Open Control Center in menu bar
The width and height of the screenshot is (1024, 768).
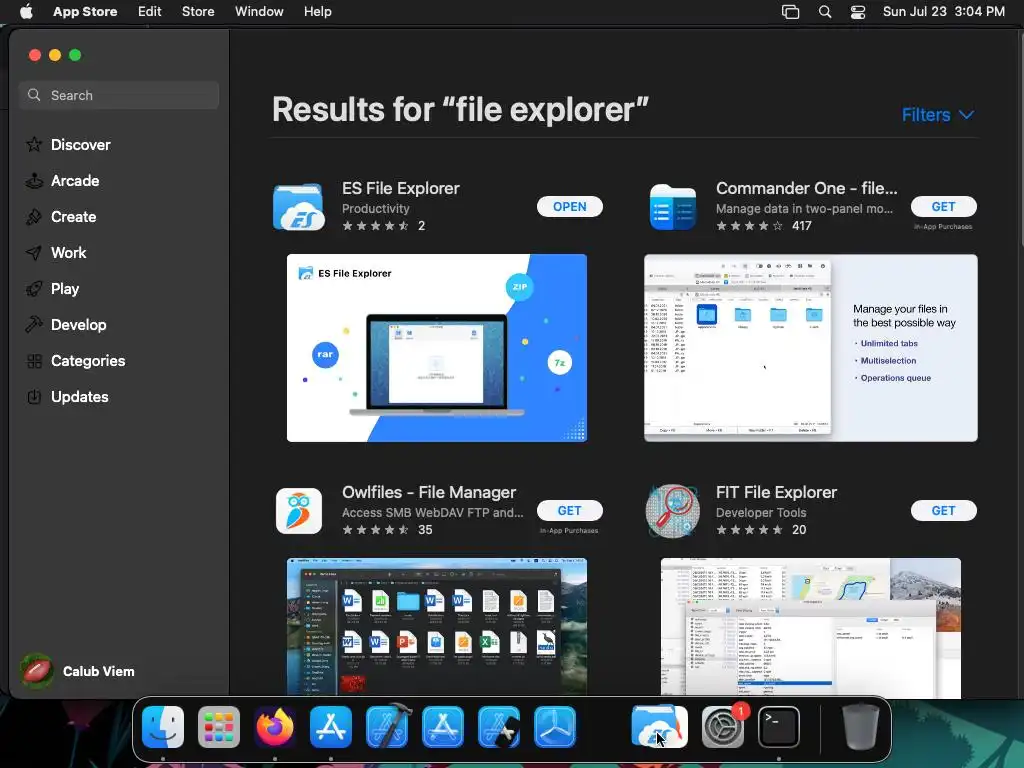[857, 12]
